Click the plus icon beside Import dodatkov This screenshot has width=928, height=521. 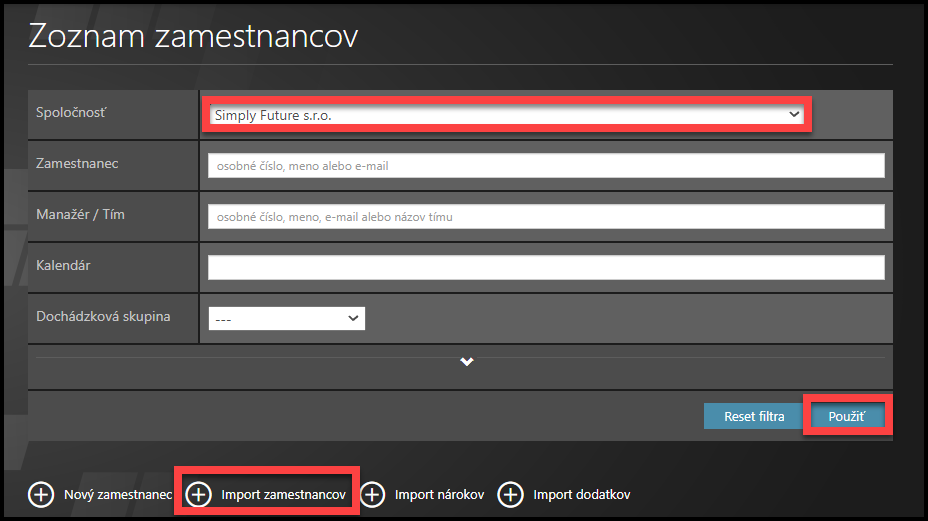pos(511,495)
